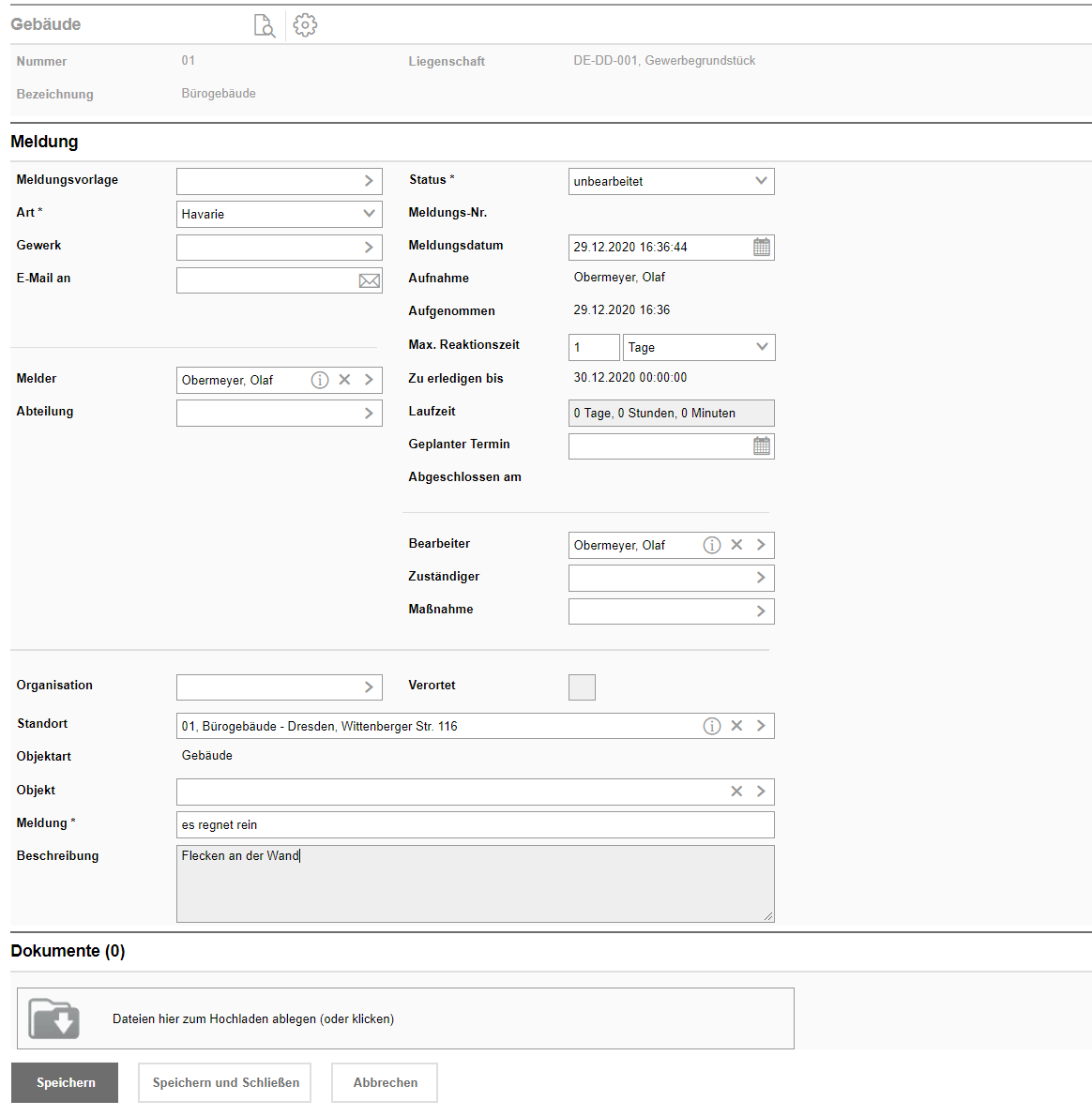Open Meldungsvorlage selection arrow
The width and height of the screenshot is (1092, 1116).
point(369,181)
